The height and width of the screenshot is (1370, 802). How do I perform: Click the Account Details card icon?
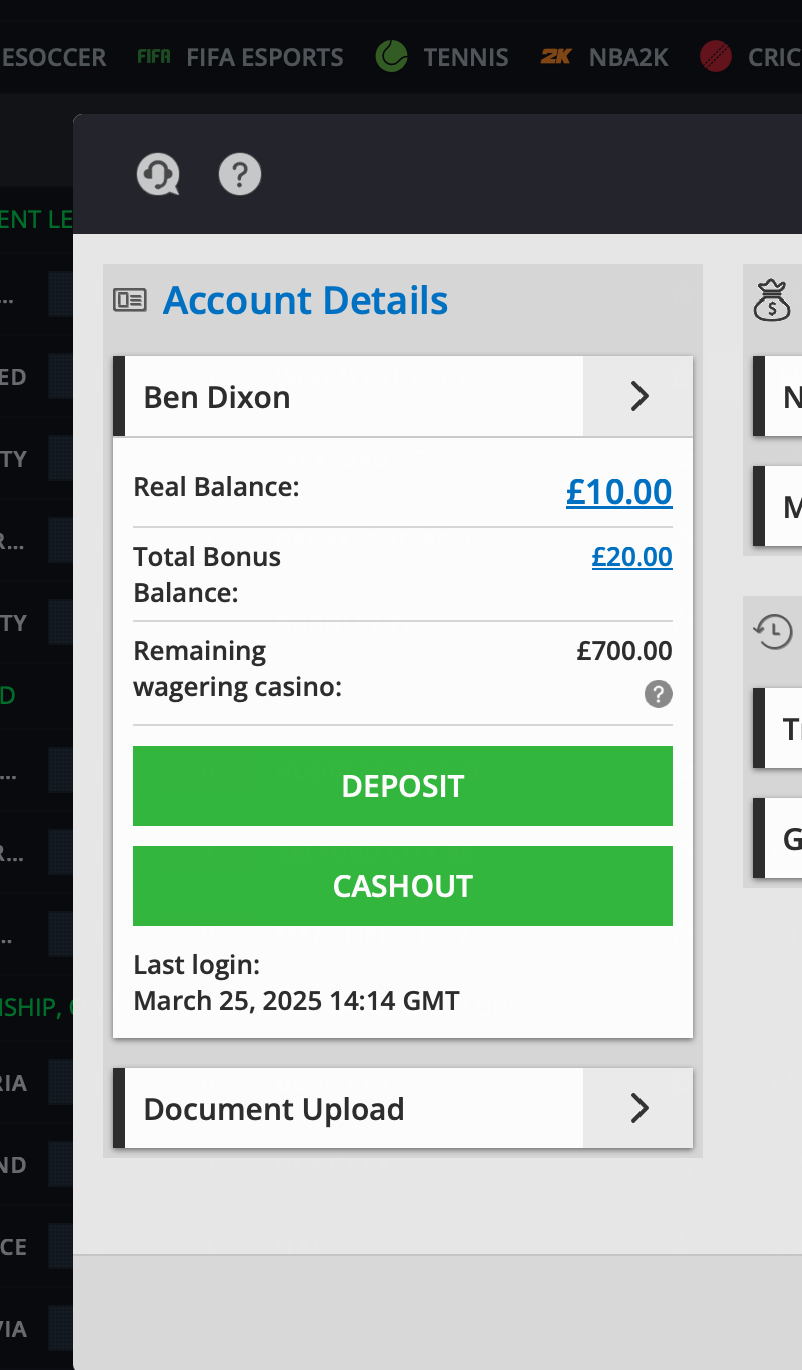click(130, 300)
